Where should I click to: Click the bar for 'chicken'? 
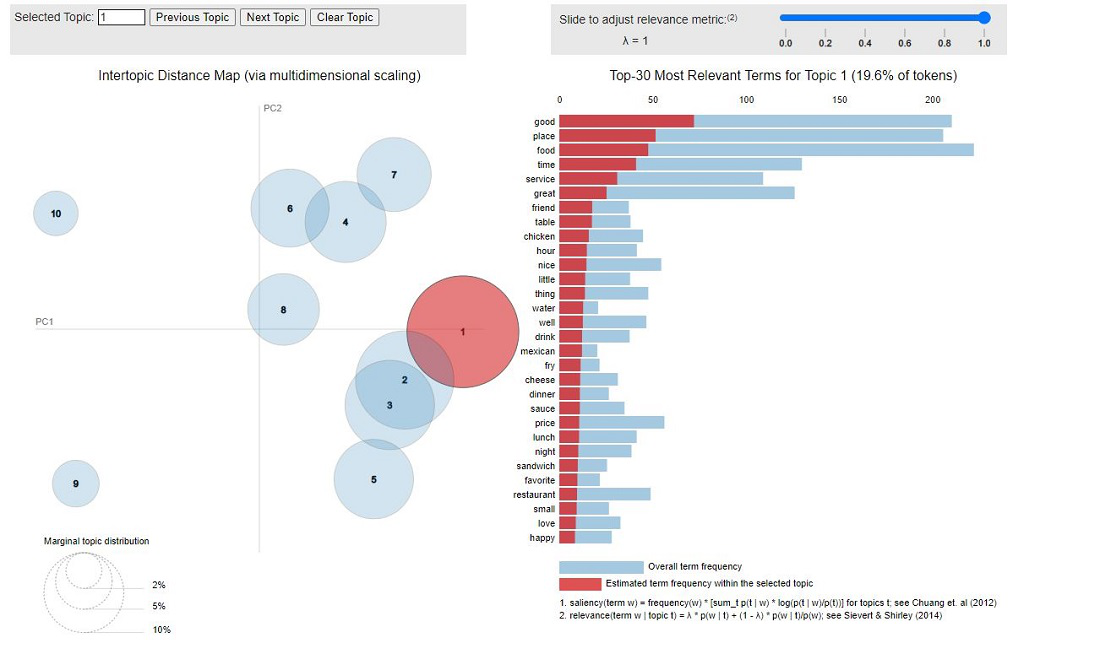click(x=600, y=236)
